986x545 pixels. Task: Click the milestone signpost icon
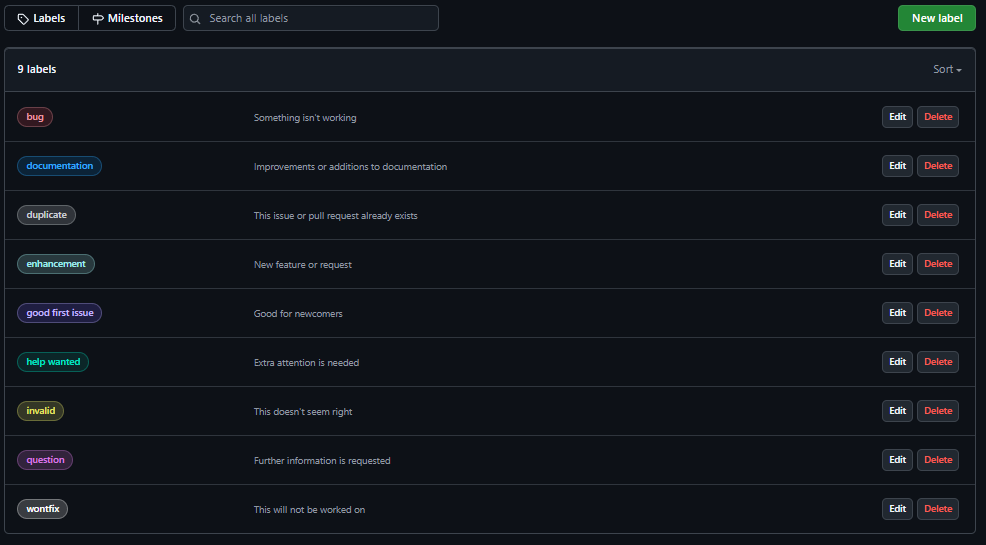pos(98,19)
